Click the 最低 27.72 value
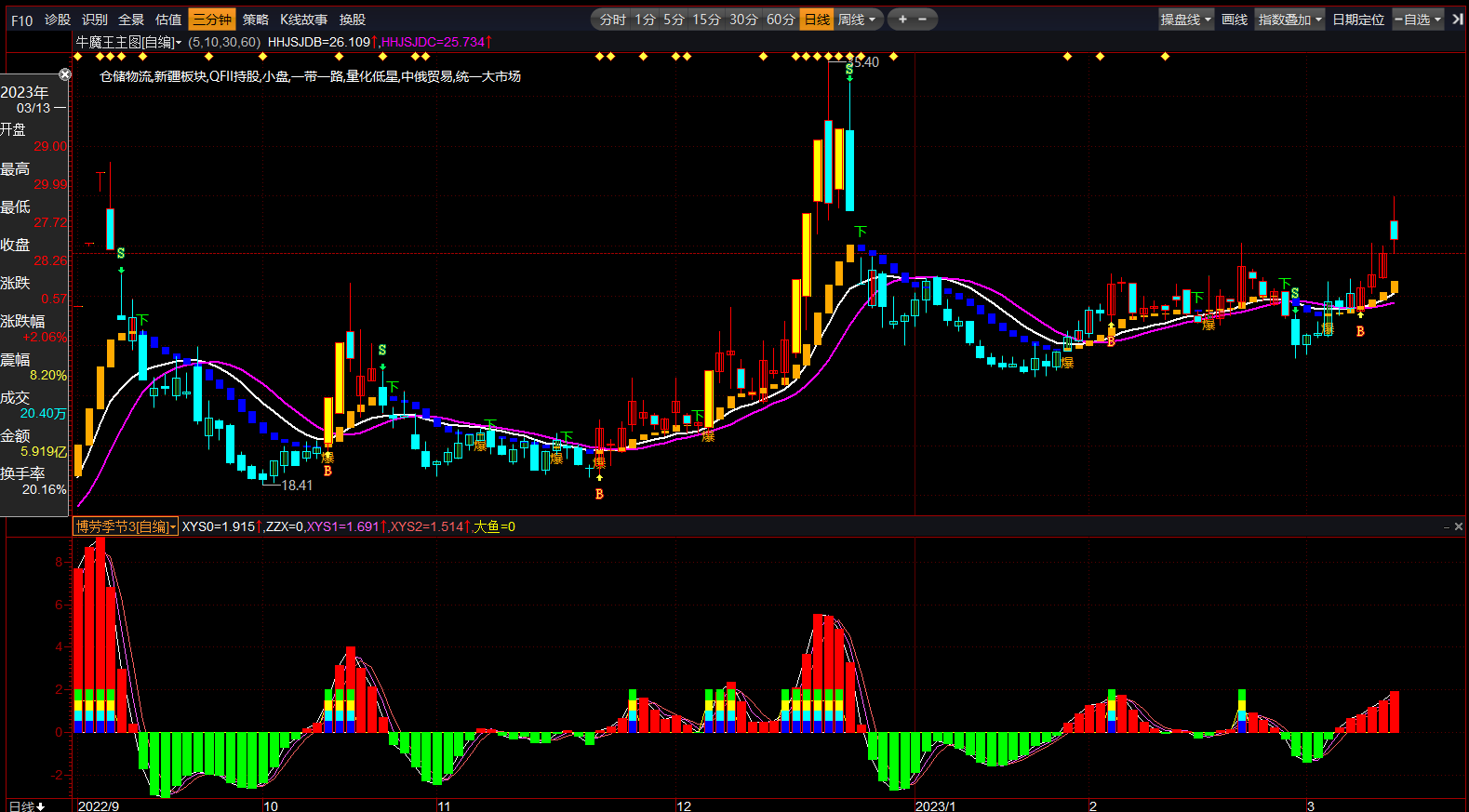1469x812 pixels. 50,222
